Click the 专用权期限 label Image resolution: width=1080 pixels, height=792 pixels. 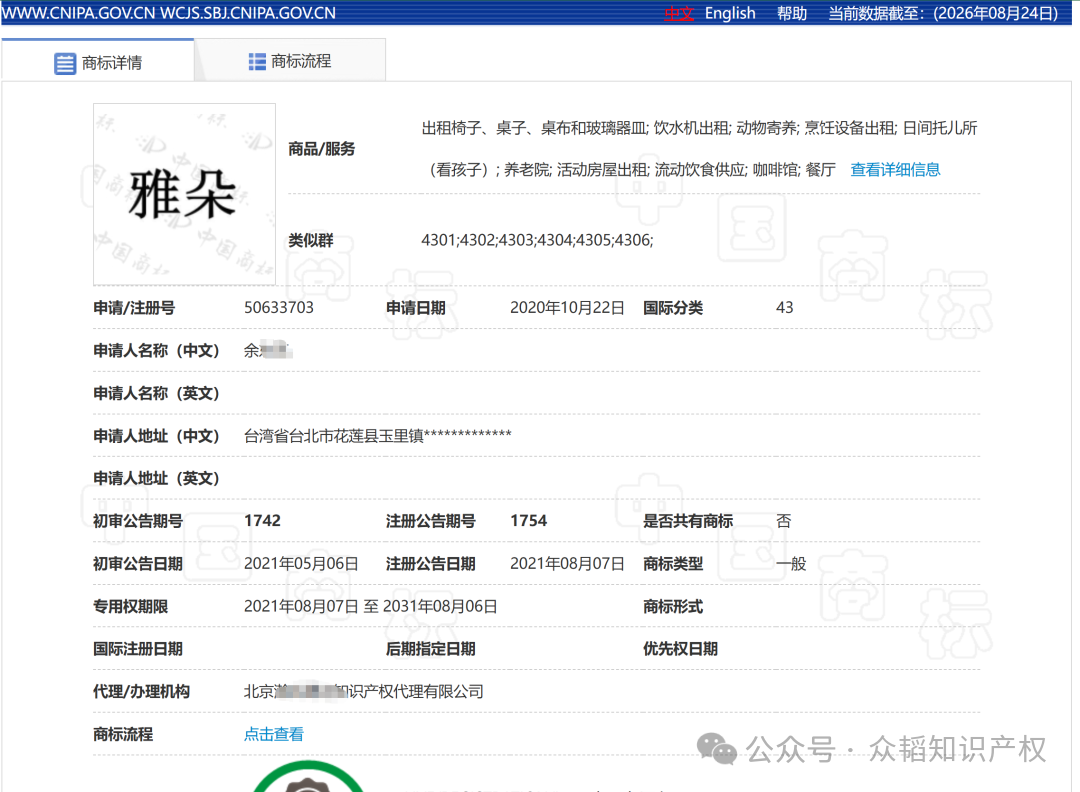[x=130, y=607]
